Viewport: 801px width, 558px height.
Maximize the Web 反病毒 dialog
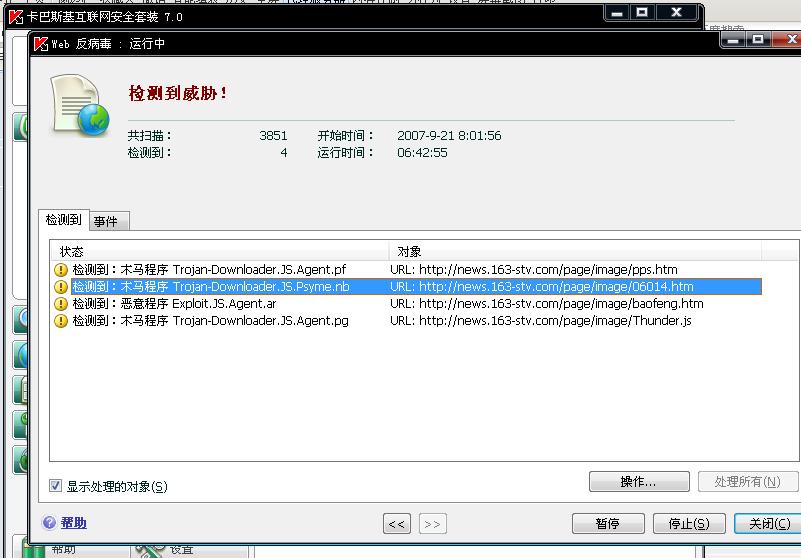[758, 39]
